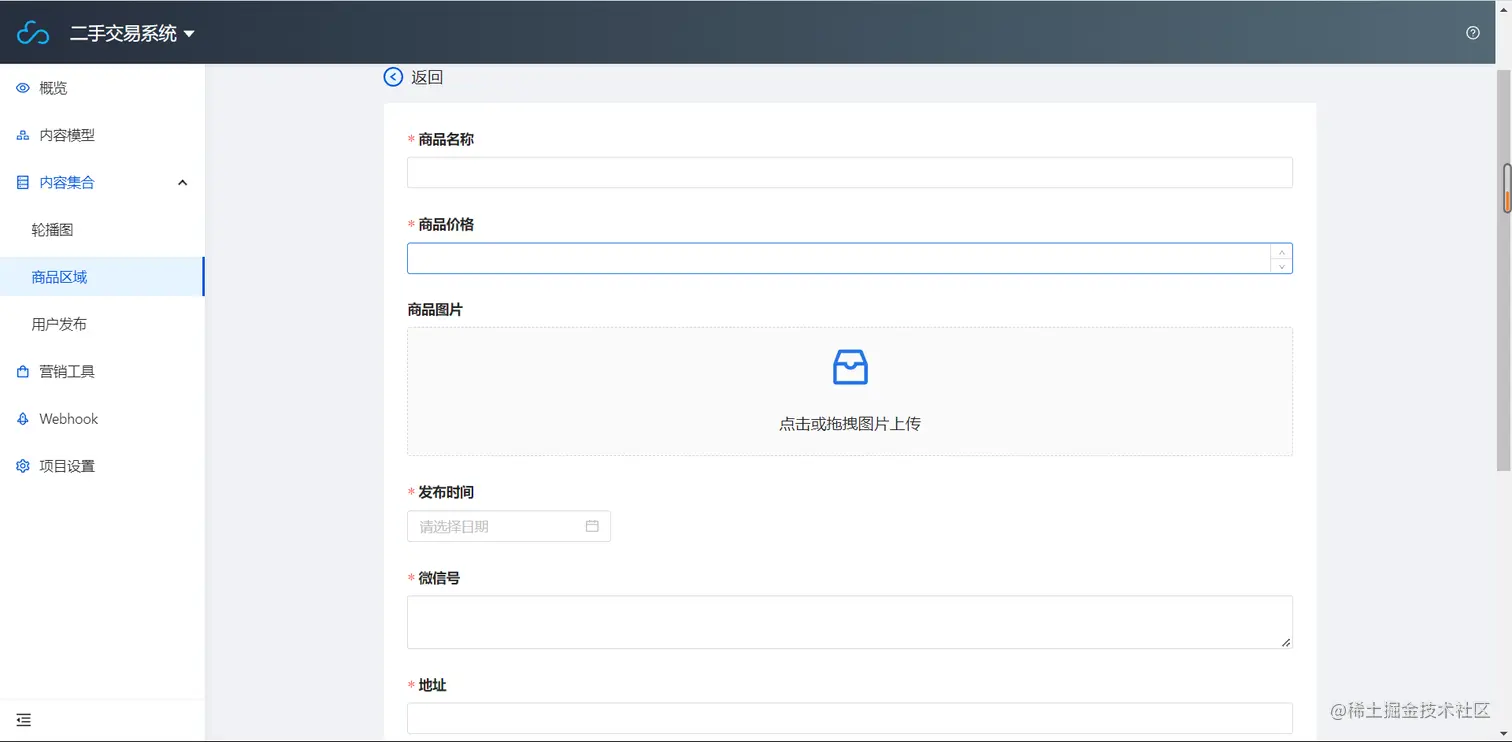Open the 概览 menu item
Viewport: 1512px width, 742px height.
click(102, 88)
